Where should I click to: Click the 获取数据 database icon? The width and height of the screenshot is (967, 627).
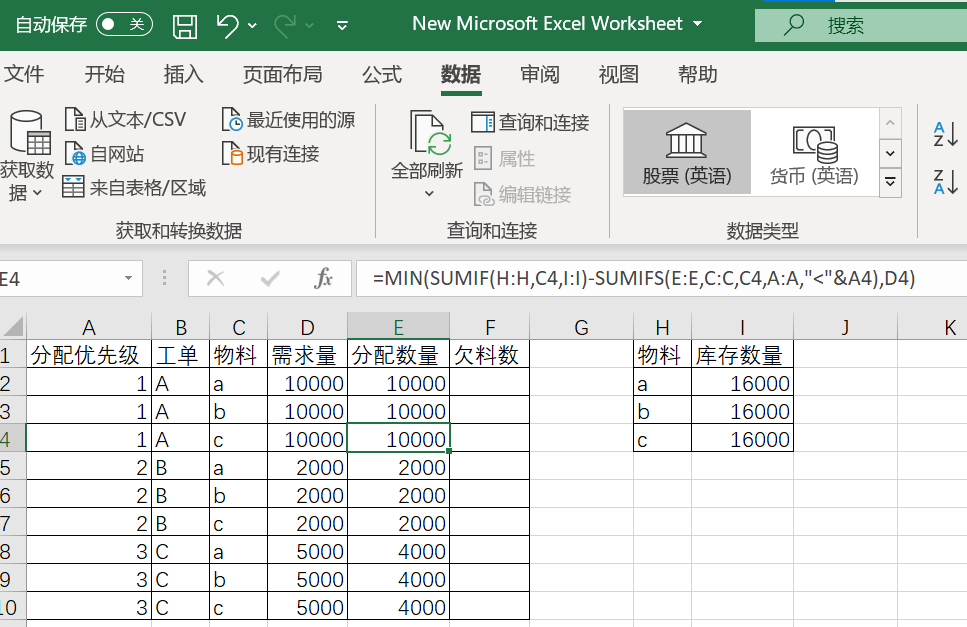click(x=30, y=131)
